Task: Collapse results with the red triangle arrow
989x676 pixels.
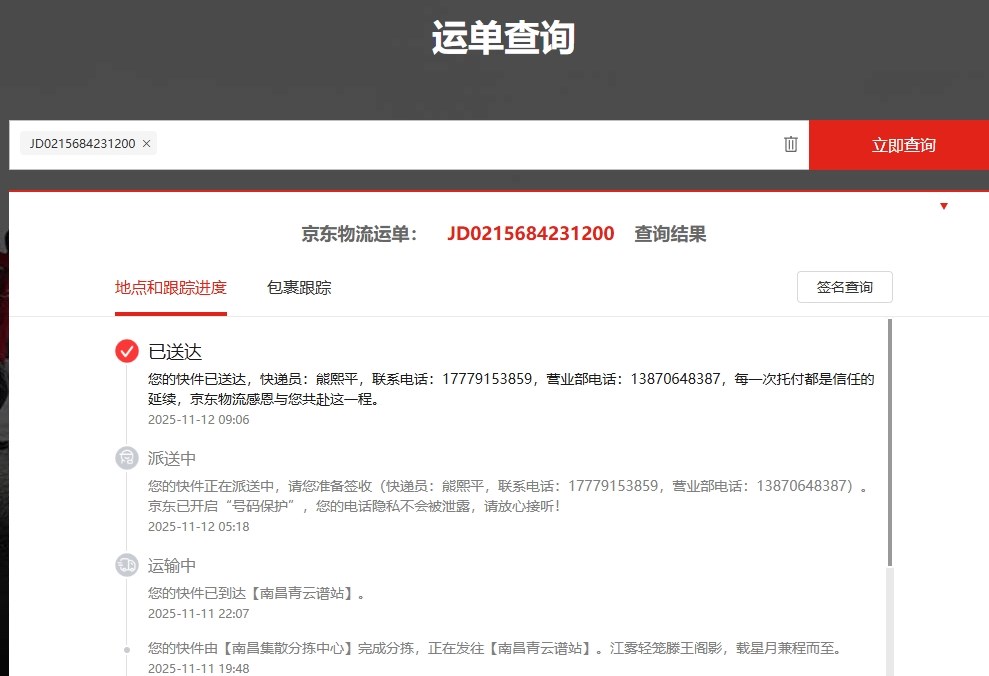Action: click(x=944, y=206)
